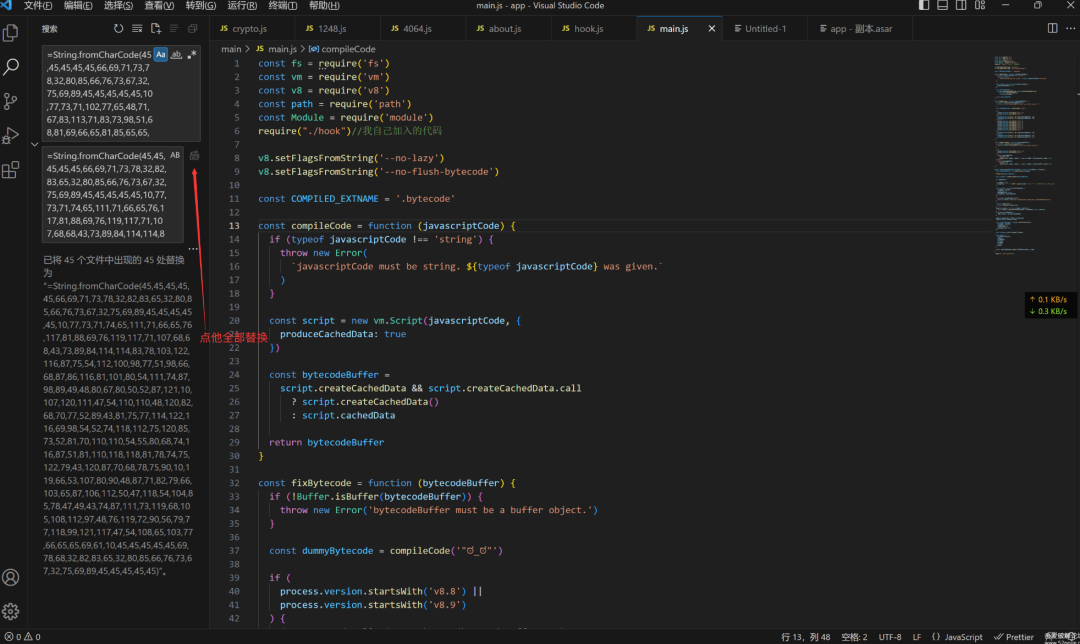Customize layout icon in title bar
This screenshot has width=1080, height=644.
pos(980,6)
